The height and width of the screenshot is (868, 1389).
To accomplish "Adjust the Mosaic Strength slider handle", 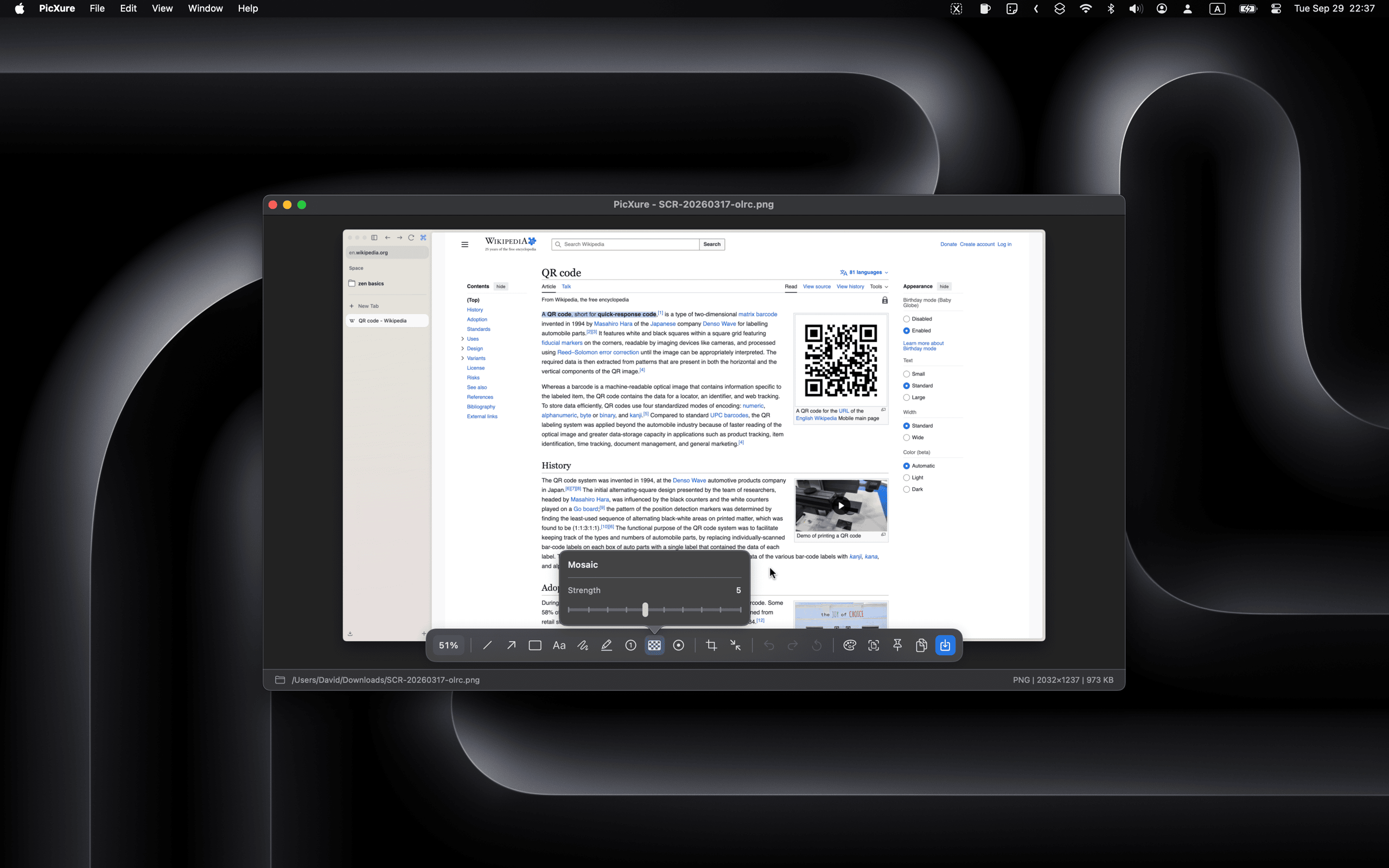I will [645, 610].
